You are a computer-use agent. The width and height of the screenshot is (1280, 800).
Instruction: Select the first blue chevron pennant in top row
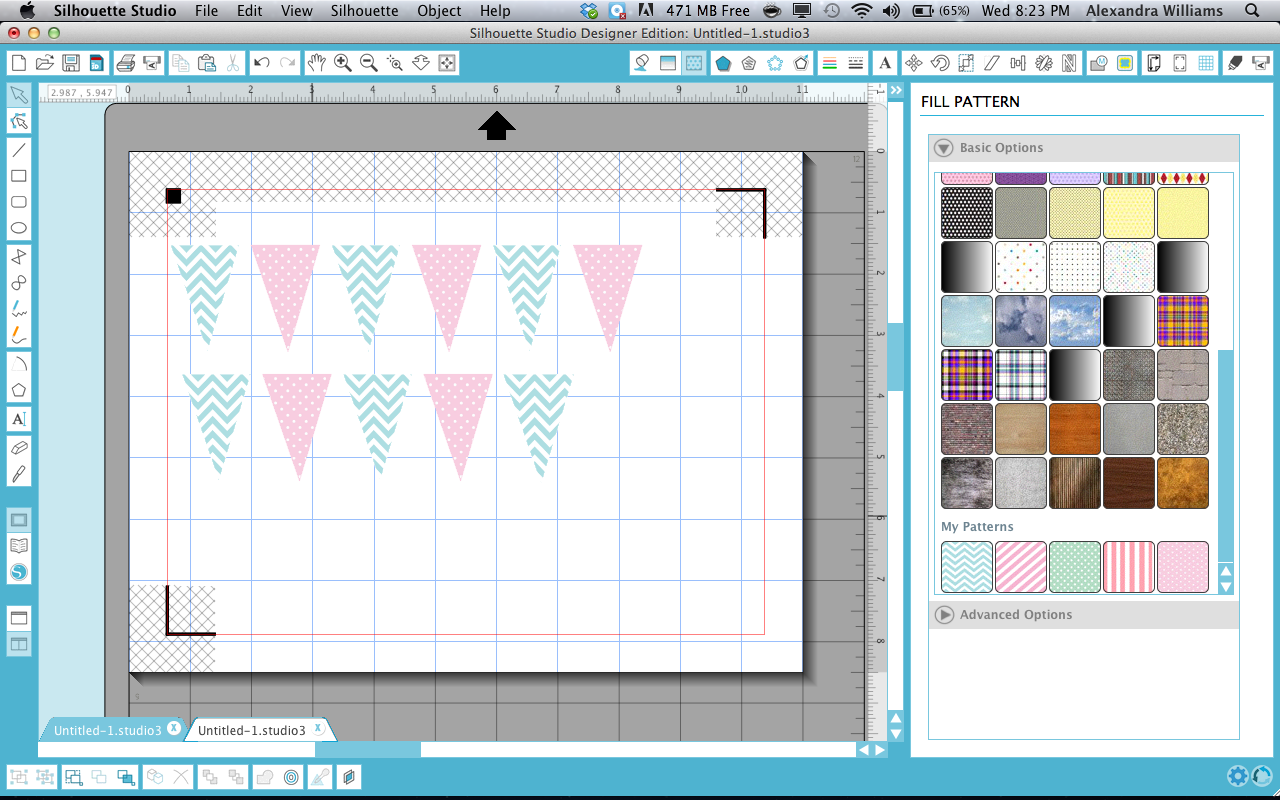(204, 290)
